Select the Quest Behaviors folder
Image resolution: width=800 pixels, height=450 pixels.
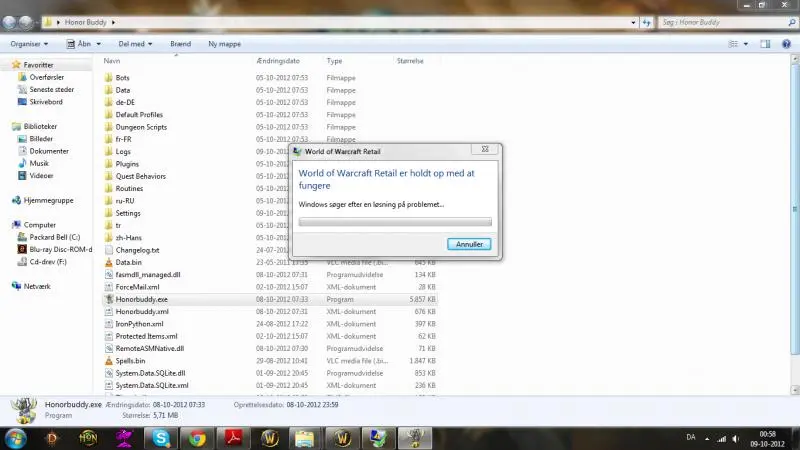click(140, 176)
